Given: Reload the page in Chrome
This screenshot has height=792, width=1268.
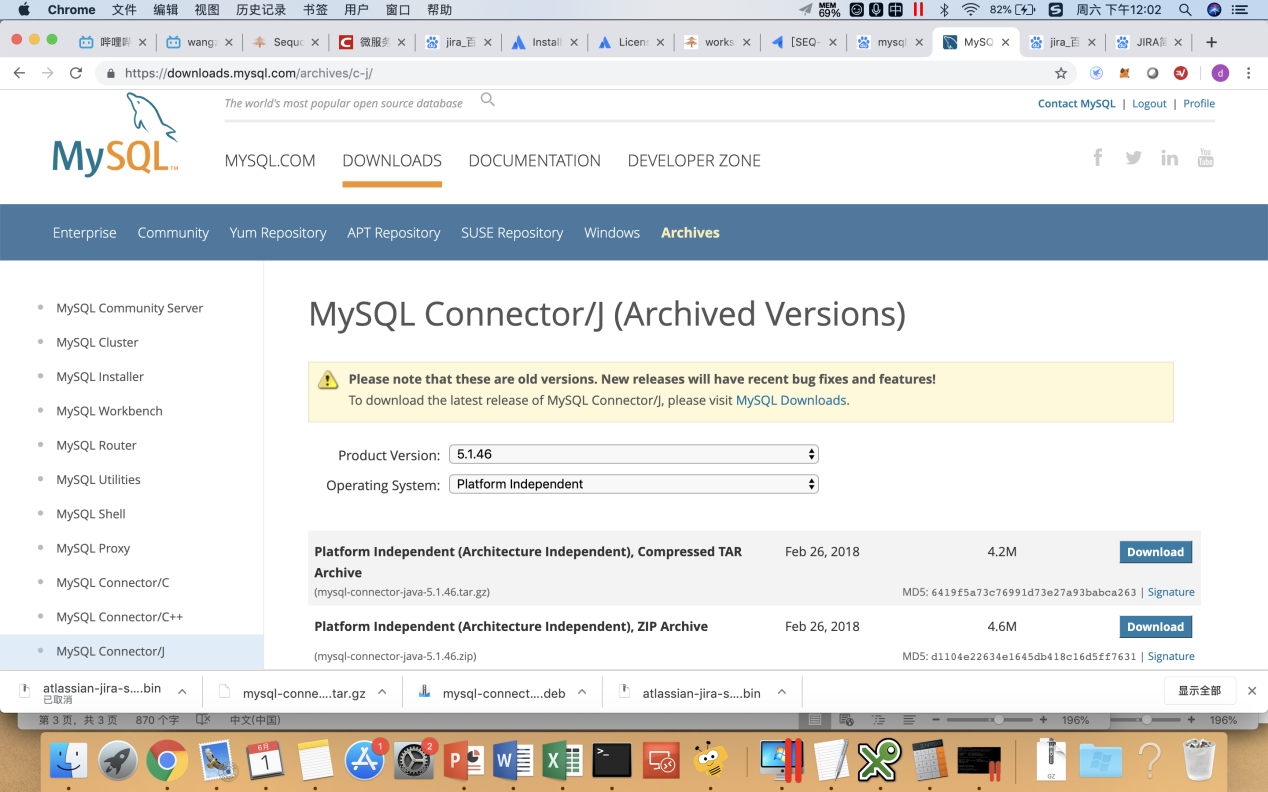Looking at the screenshot, I should [75, 73].
